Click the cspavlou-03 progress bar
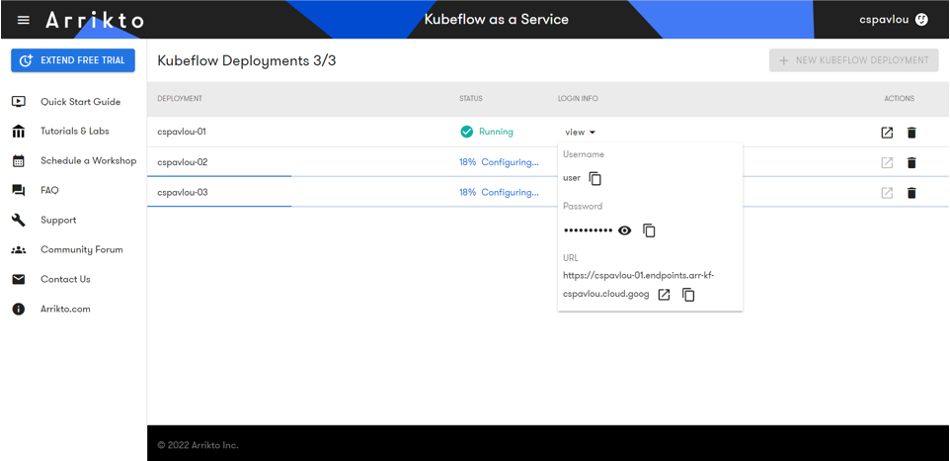The width and height of the screenshot is (950, 461). click(548, 207)
